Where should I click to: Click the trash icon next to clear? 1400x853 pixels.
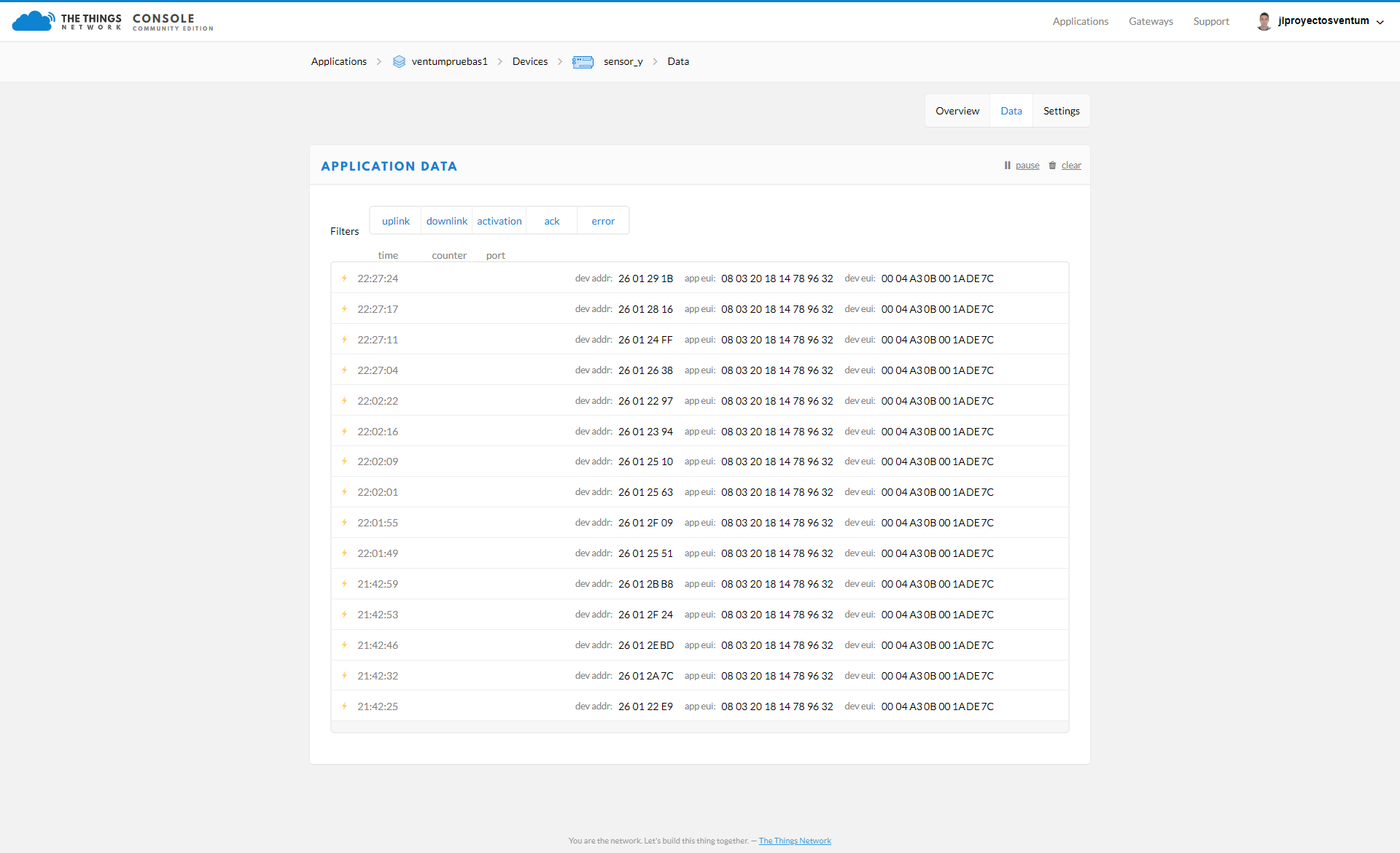1052,165
